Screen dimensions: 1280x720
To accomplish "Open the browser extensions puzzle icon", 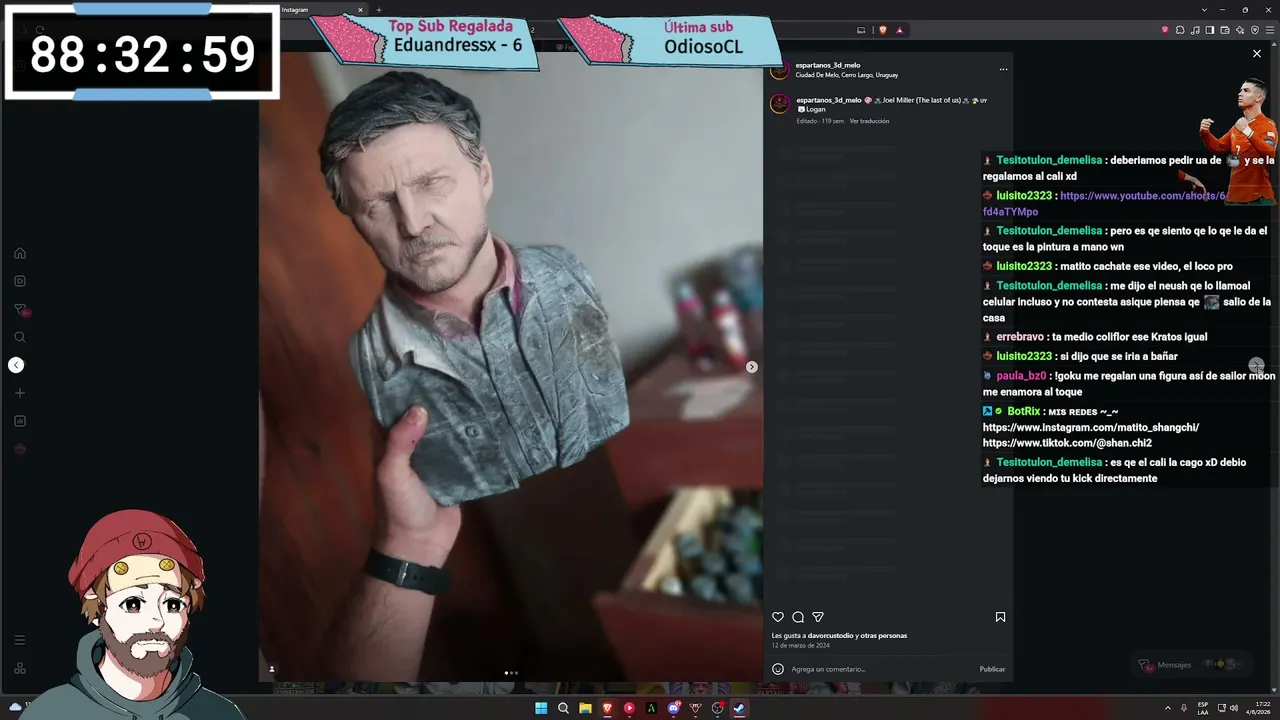I will click(x=1180, y=30).
